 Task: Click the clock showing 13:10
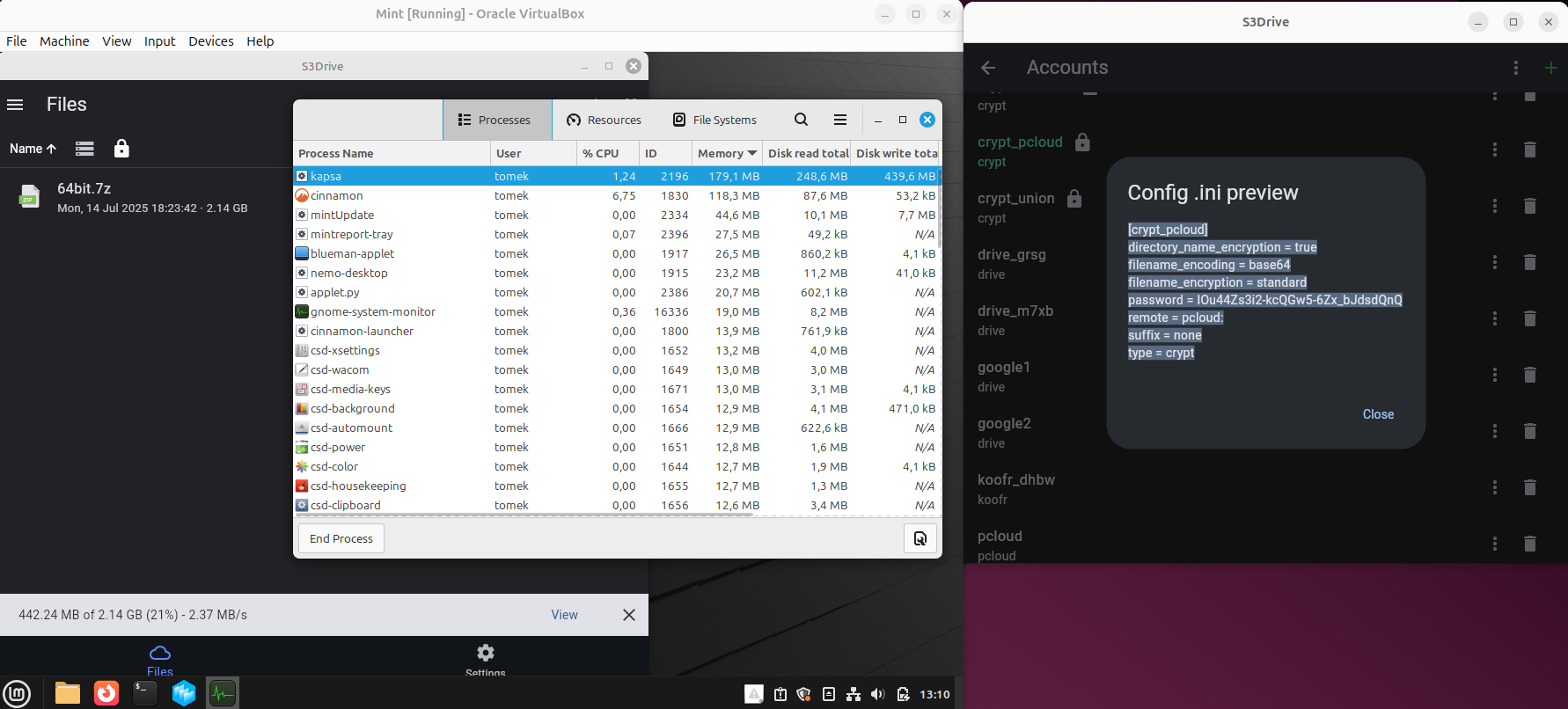[934, 694]
